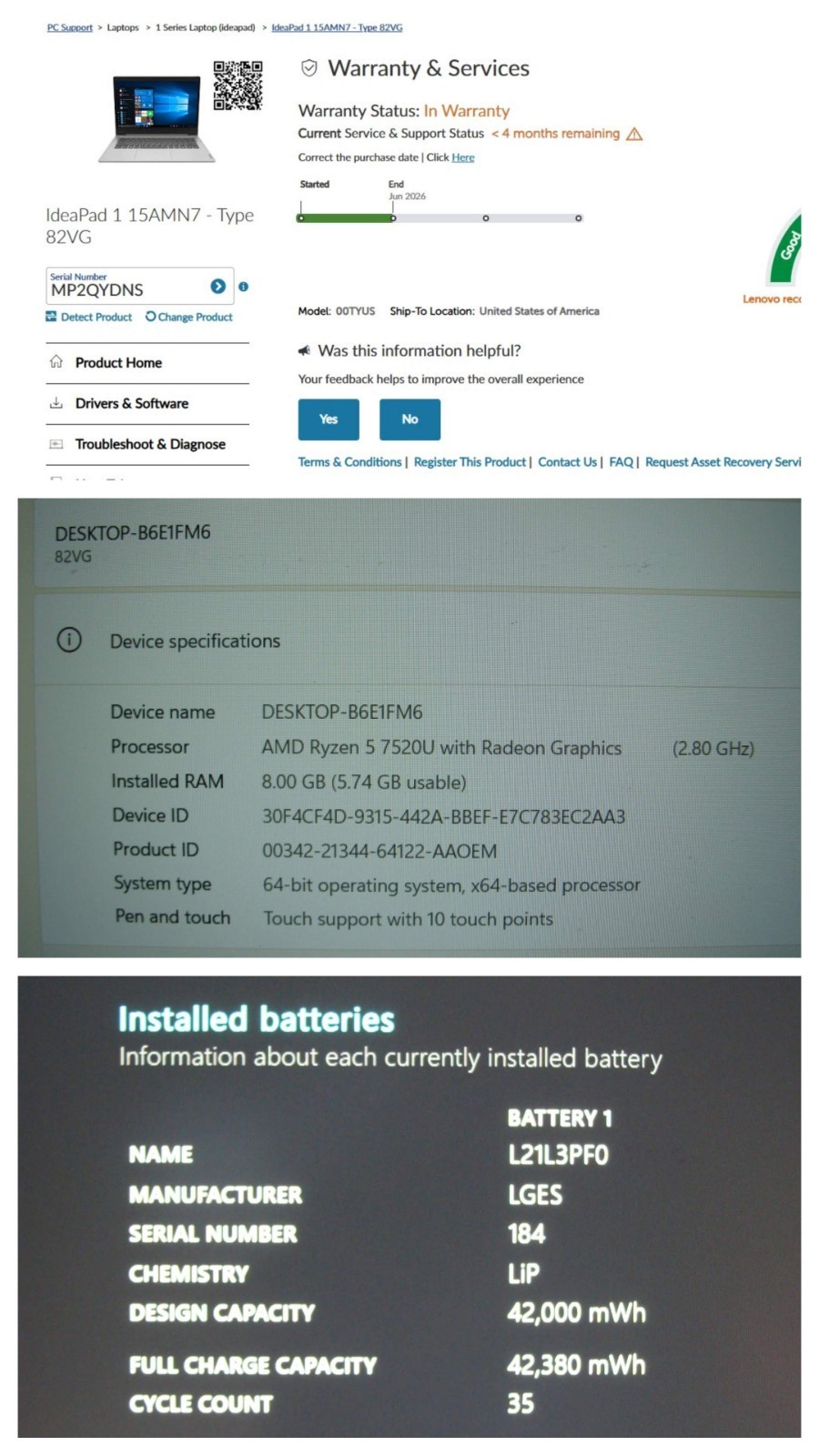Select design capacity '42,000 mWh'
Screen dimensions: 819x1456
pyautogui.click(x=576, y=1312)
